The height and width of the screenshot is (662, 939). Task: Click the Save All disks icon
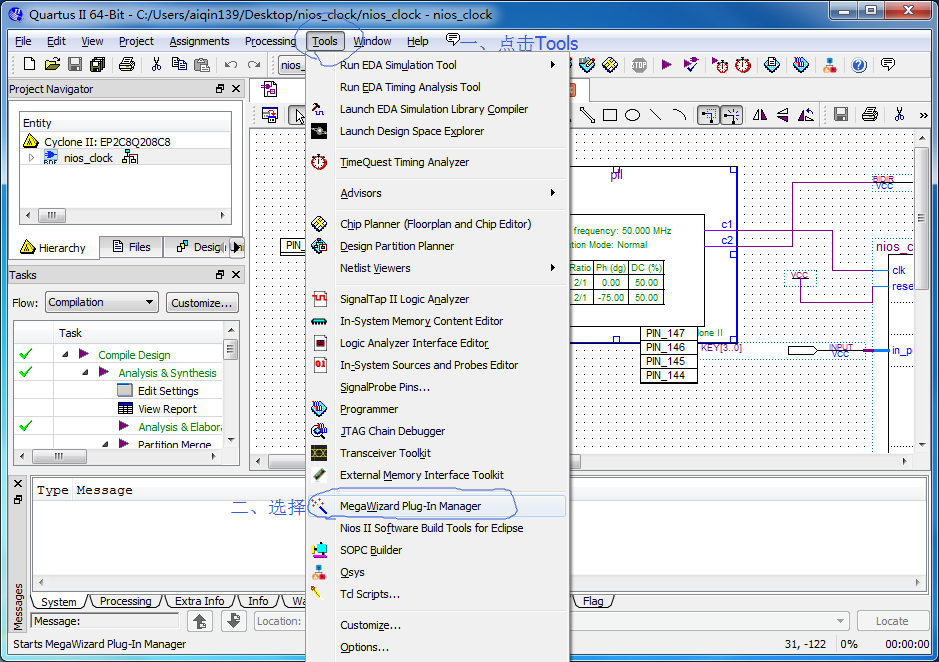(x=98, y=64)
